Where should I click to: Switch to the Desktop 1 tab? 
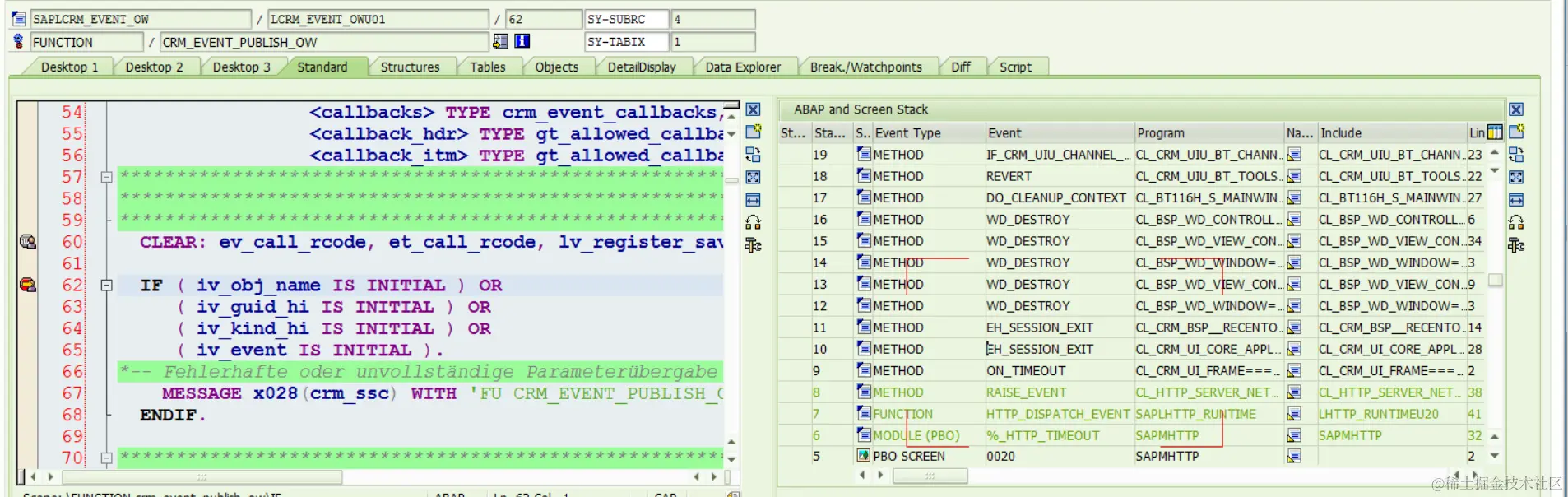tap(69, 67)
